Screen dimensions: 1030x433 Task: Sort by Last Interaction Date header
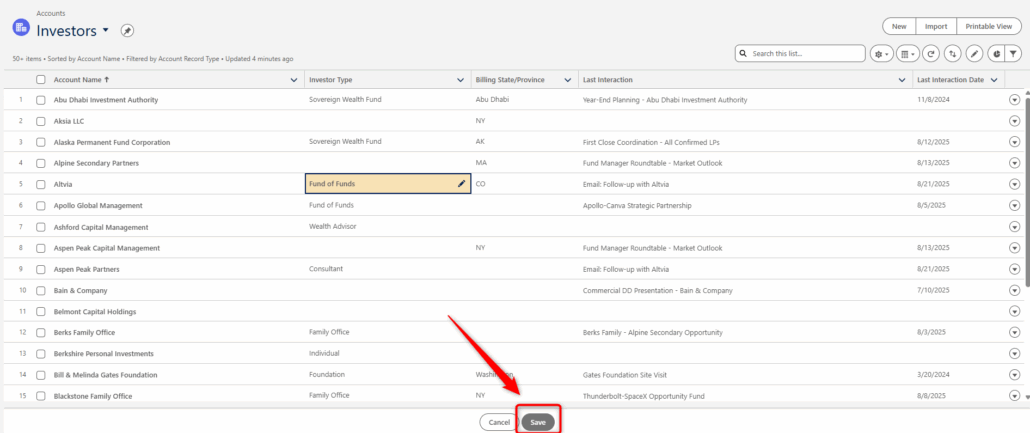pyautogui.click(x=950, y=80)
